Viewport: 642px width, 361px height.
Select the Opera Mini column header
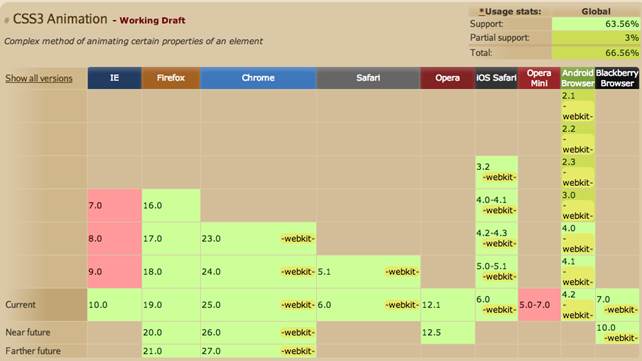[x=539, y=78]
